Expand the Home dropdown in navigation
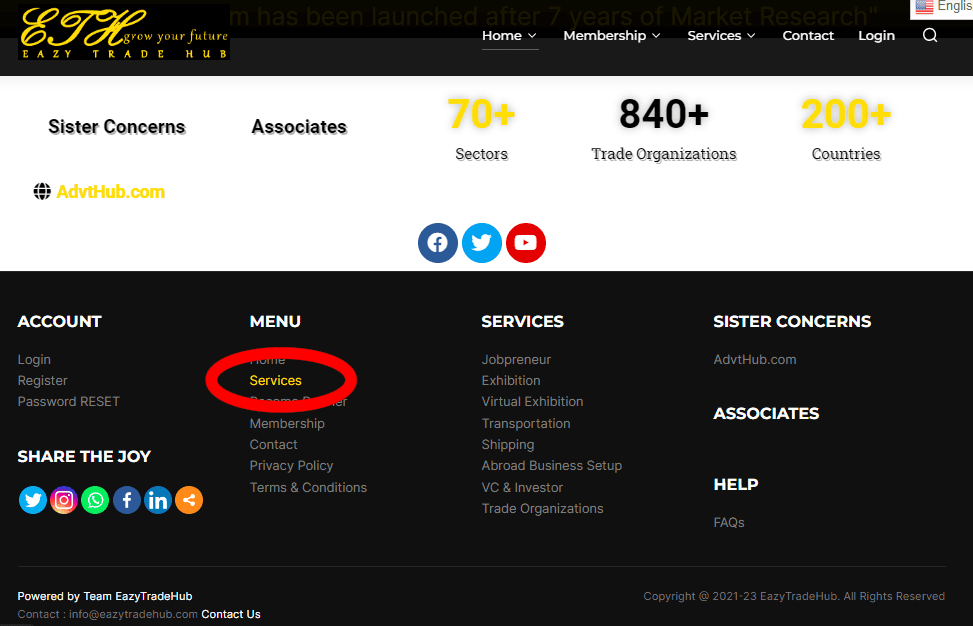This screenshot has width=973, height=626. [509, 36]
